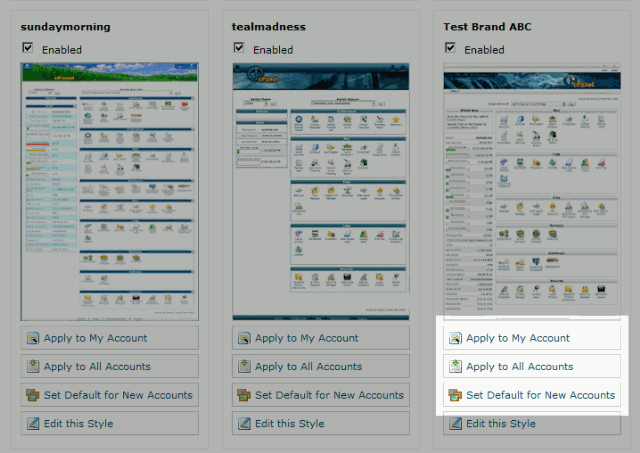Click pictures icon in tealmadness Set Default
Image resolution: width=640 pixels, height=453 pixels.
click(244, 395)
